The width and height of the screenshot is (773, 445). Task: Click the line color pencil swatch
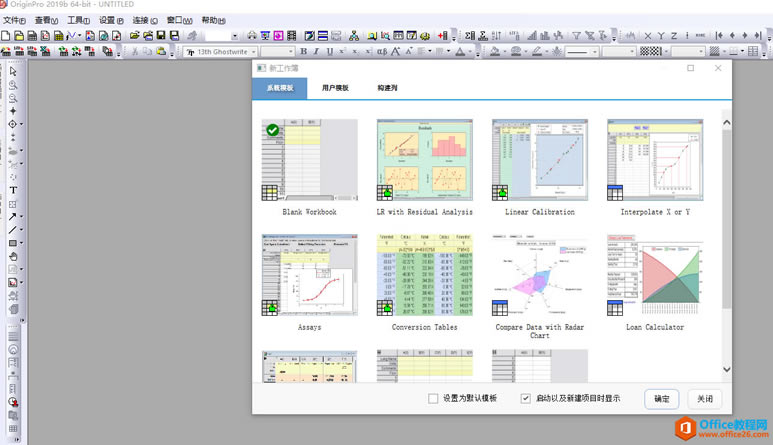click(537, 51)
